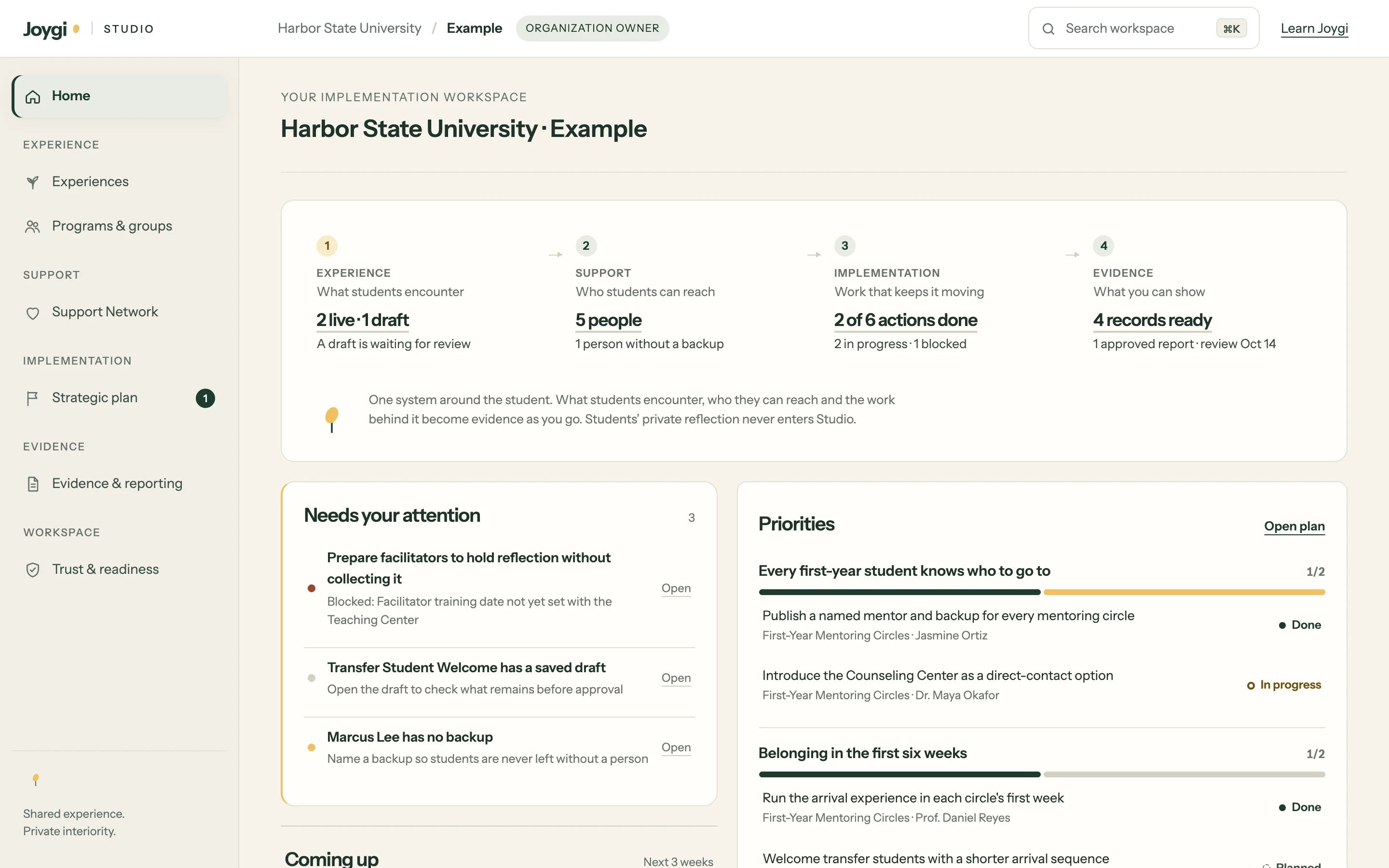Click progress bar for 'Every first-year student' priority
Viewport: 1389px width, 868px height.
(x=1042, y=592)
